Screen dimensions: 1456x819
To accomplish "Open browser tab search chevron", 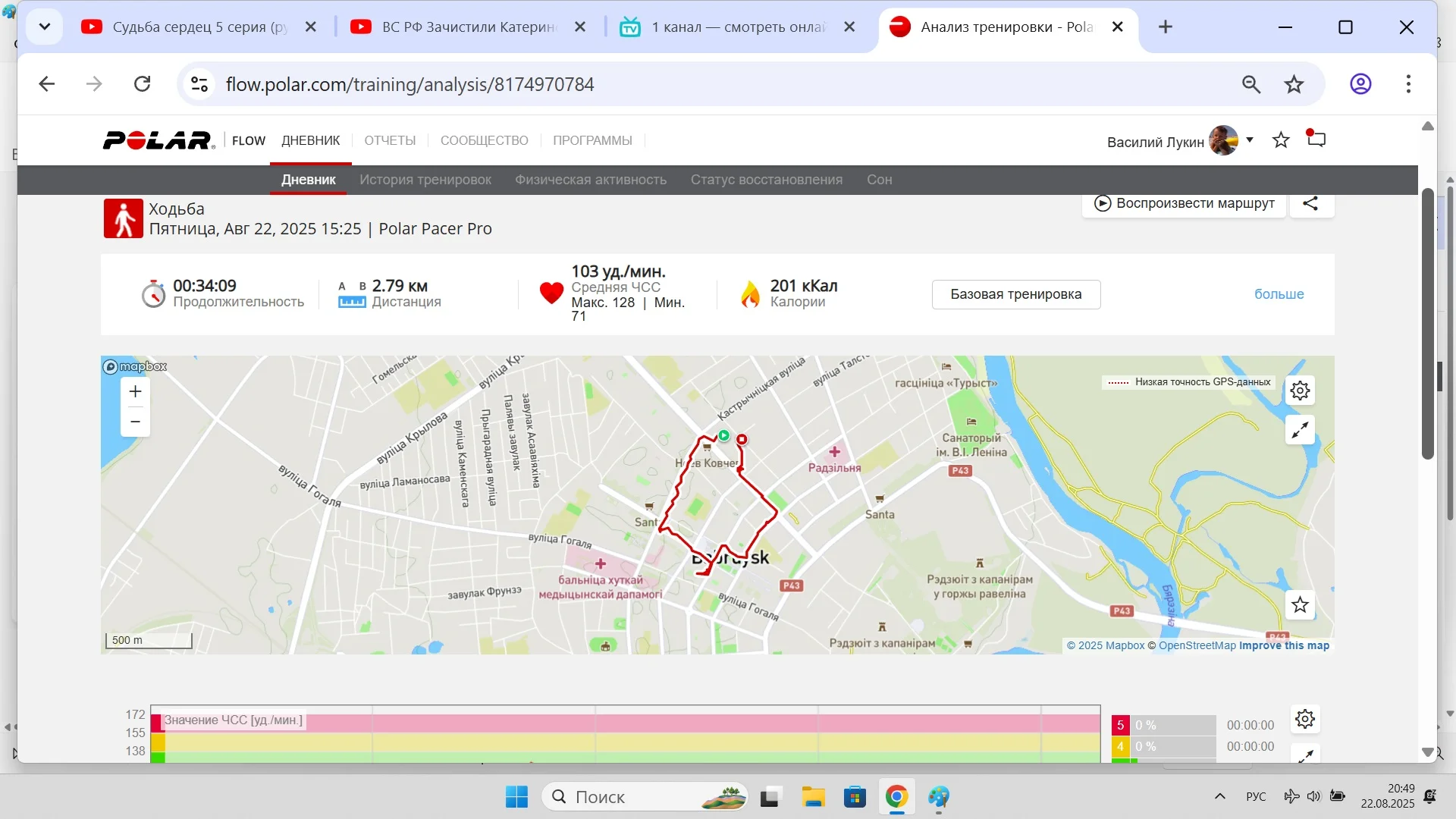I will [x=44, y=27].
